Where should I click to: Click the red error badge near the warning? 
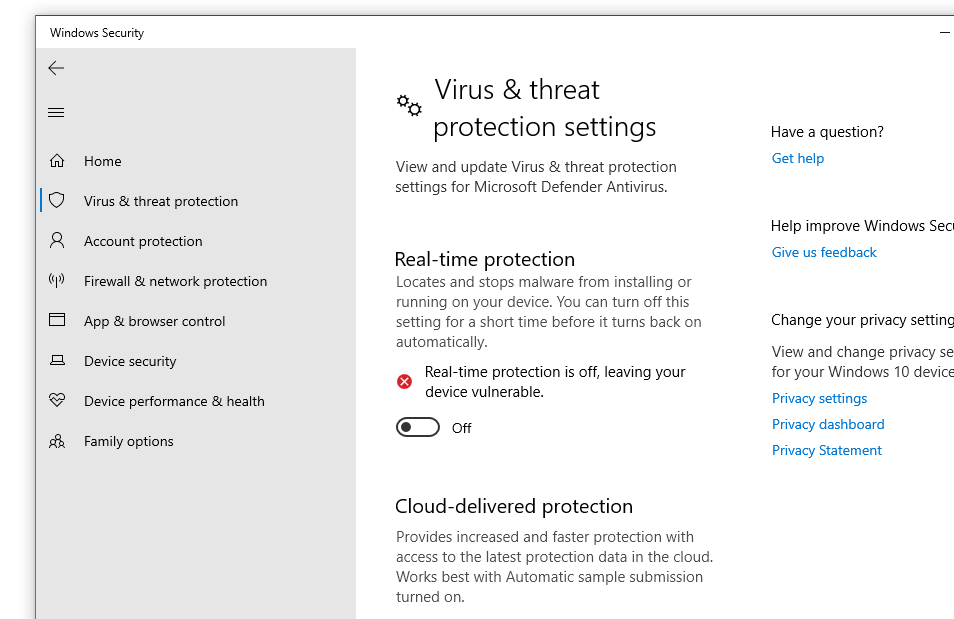click(x=404, y=381)
